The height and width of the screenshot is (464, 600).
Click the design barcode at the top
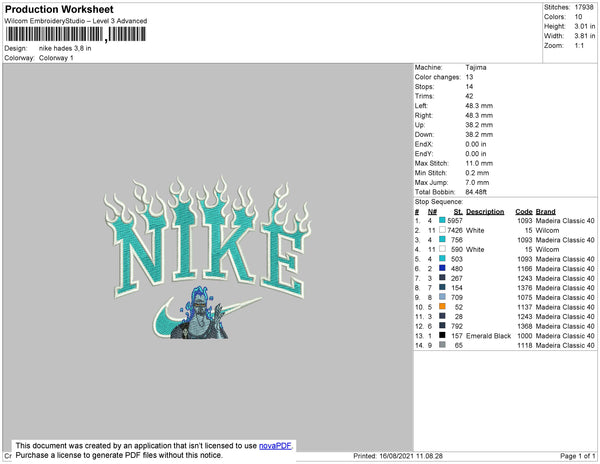(75, 34)
